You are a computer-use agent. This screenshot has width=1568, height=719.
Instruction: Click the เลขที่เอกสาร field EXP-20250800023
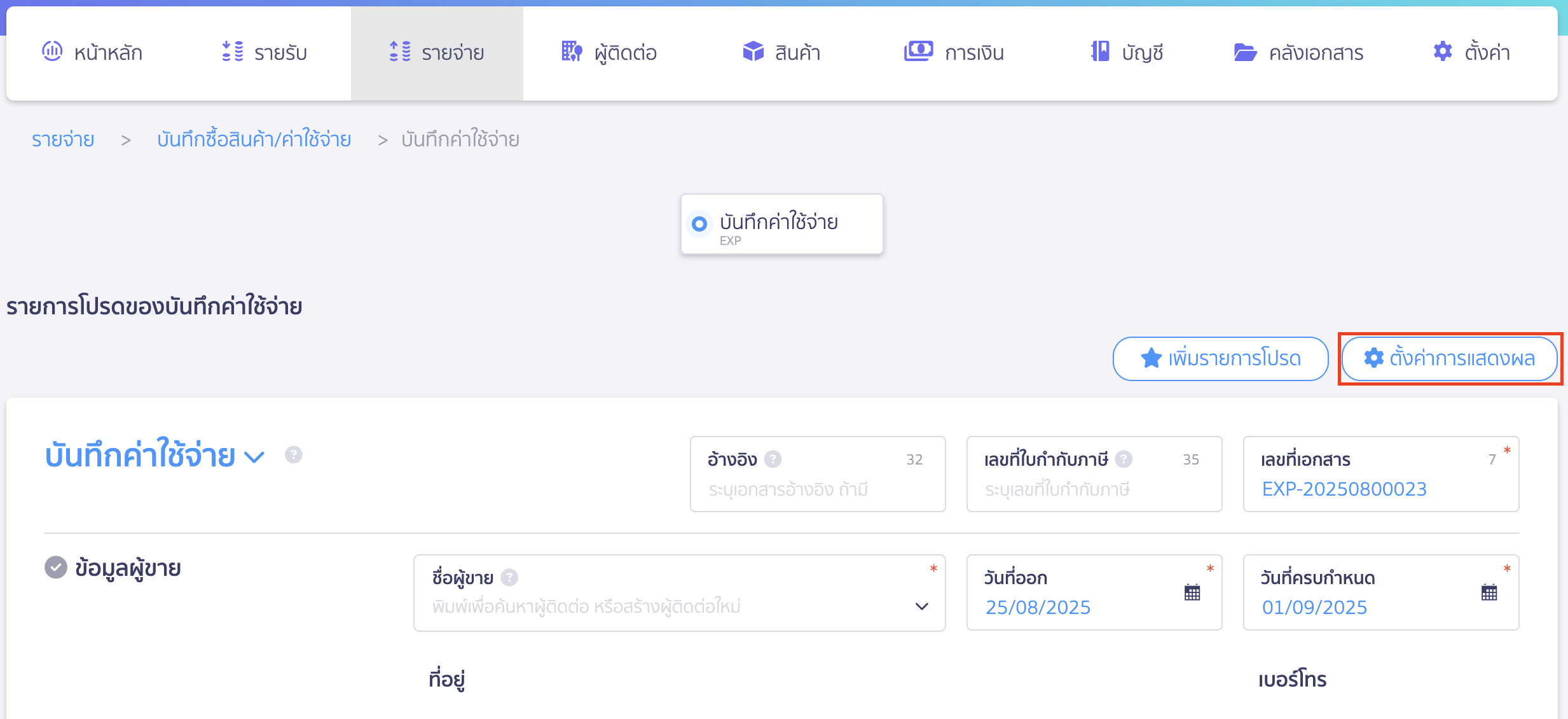click(1381, 474)
